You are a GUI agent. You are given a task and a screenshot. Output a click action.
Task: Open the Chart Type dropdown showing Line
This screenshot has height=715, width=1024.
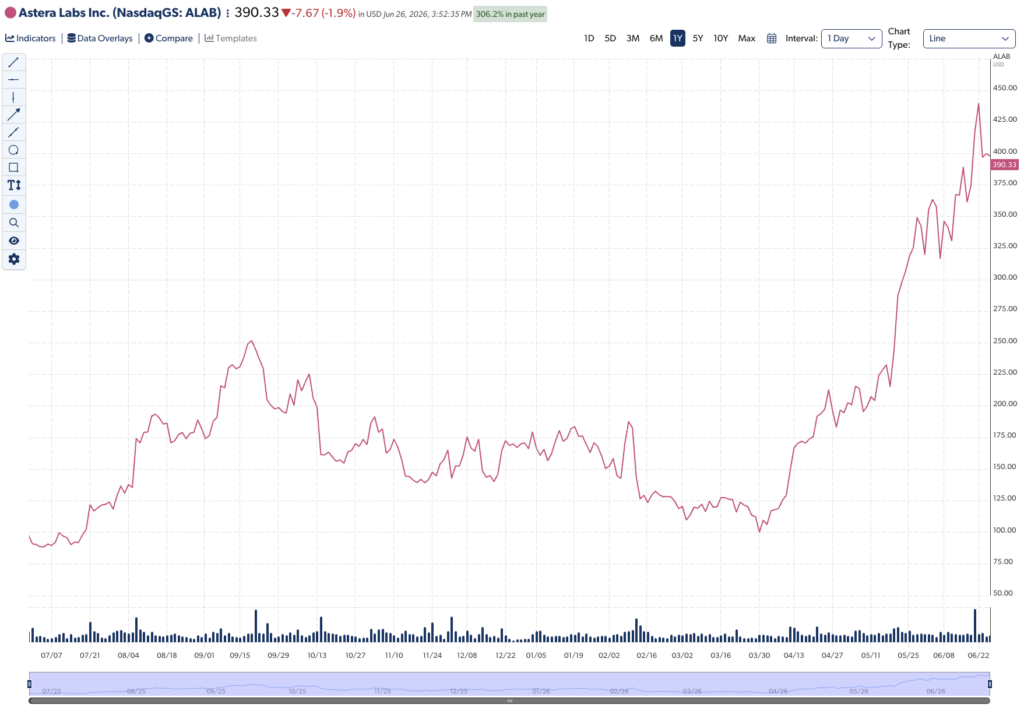click(x=969, y=39)
